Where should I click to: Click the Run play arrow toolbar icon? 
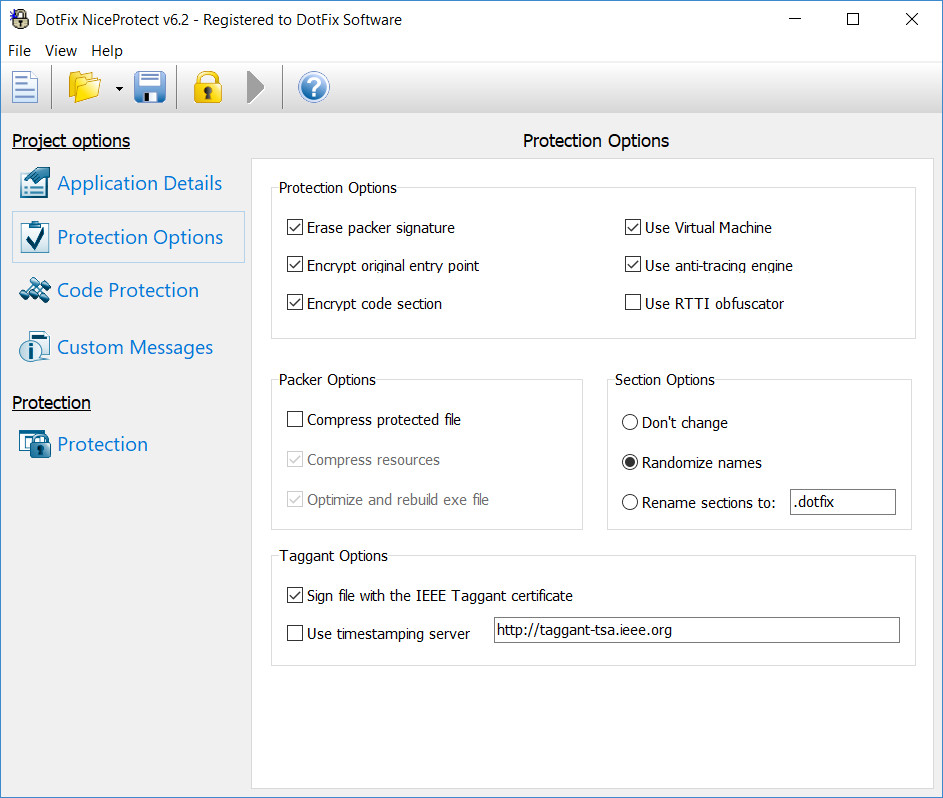[x=256, y=87]
